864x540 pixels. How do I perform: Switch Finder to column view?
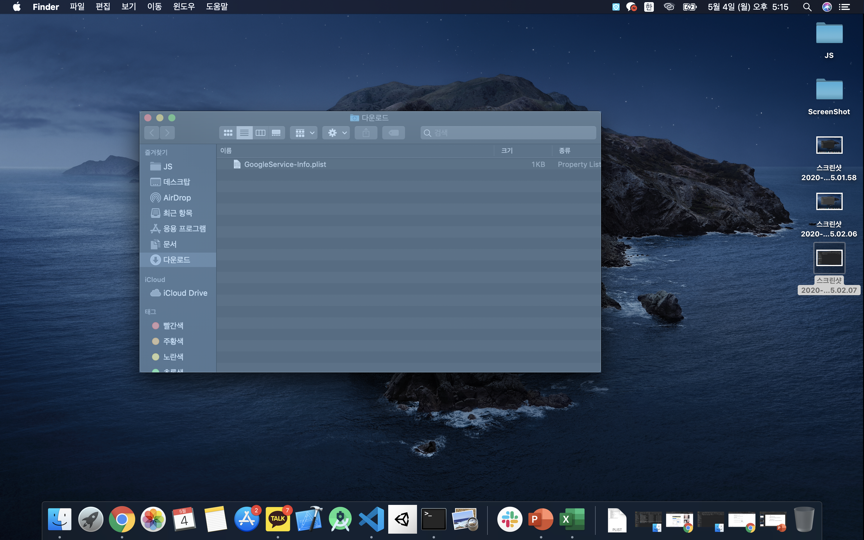point(260,133)
